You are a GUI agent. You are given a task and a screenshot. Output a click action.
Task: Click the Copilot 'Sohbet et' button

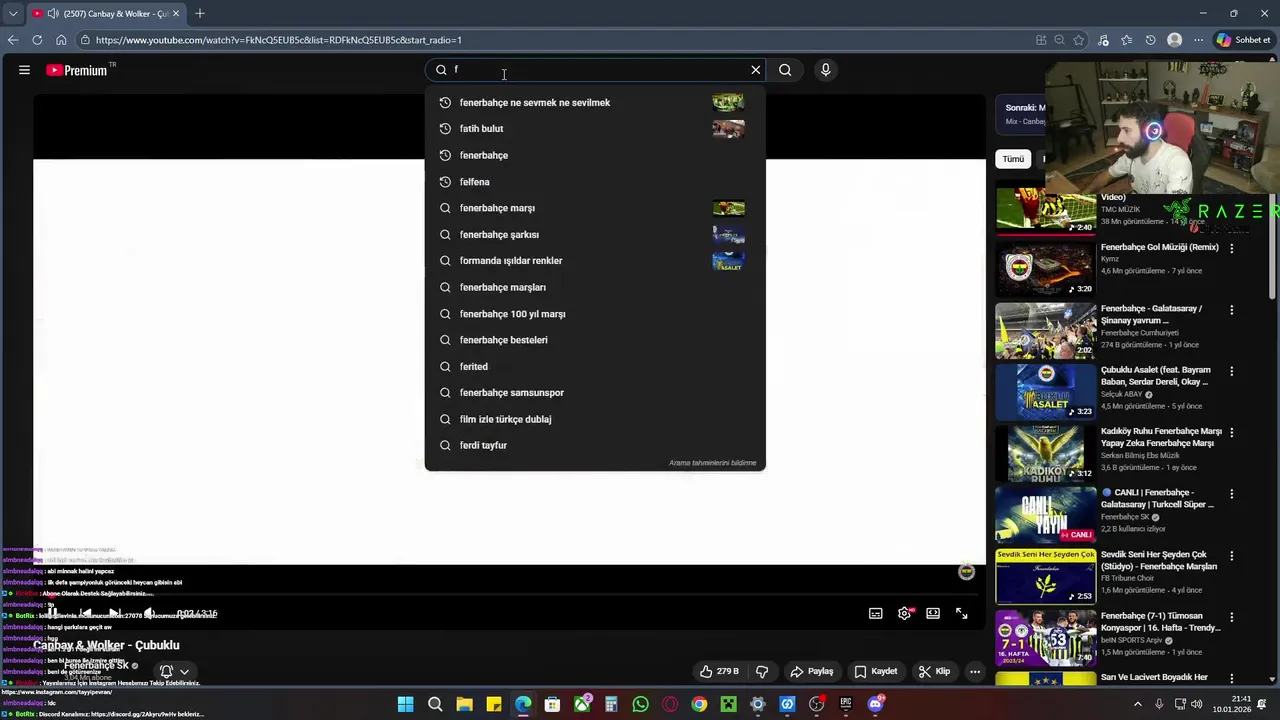coord(1244,40)
